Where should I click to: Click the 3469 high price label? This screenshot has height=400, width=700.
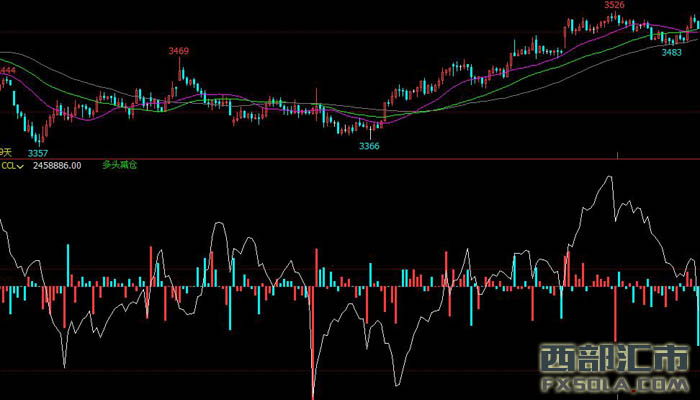(179, 50)
